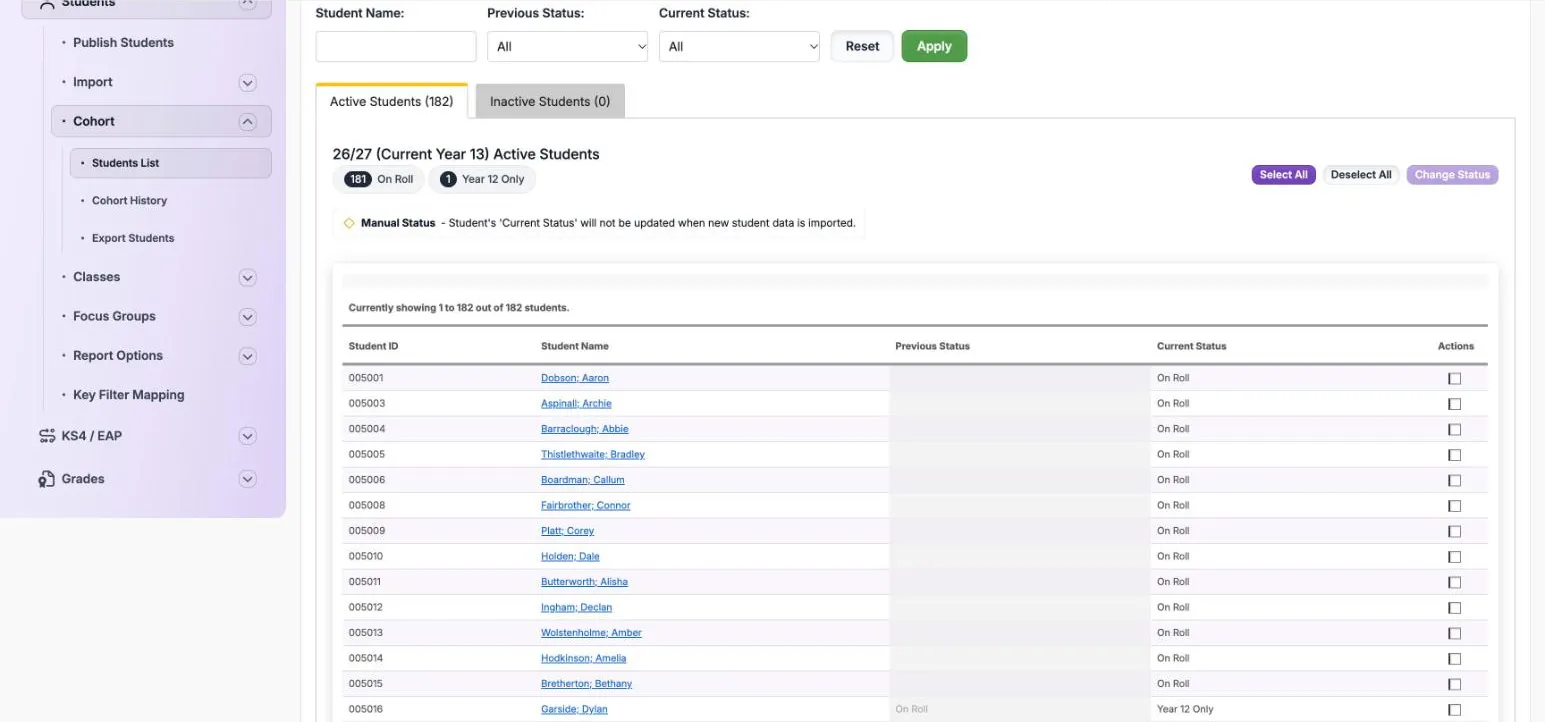Open student link Holden; Dale

pyautogui.click(x=570, y=557)
